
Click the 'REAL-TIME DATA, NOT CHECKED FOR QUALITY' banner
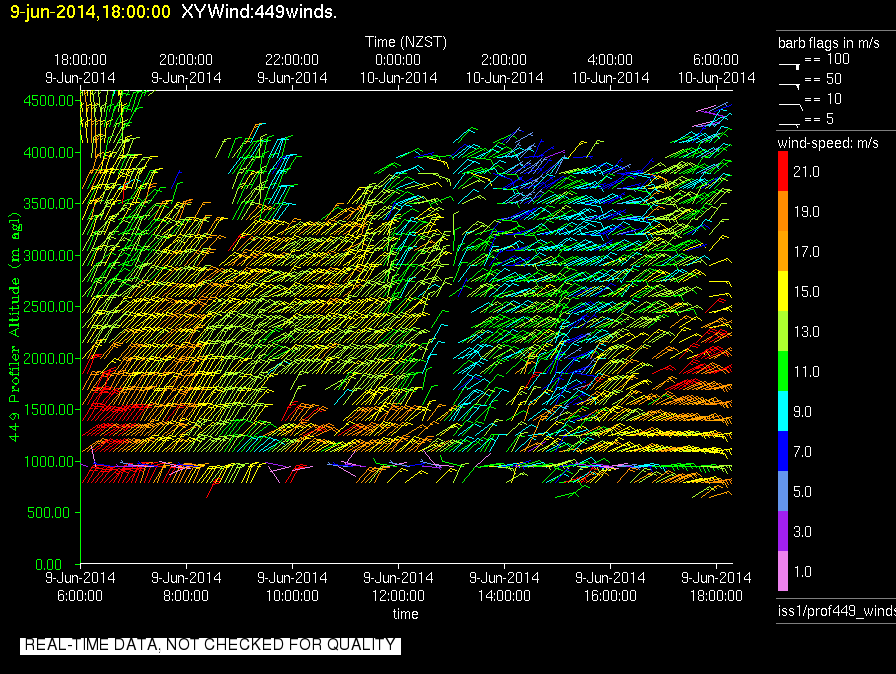click(210, 645)
